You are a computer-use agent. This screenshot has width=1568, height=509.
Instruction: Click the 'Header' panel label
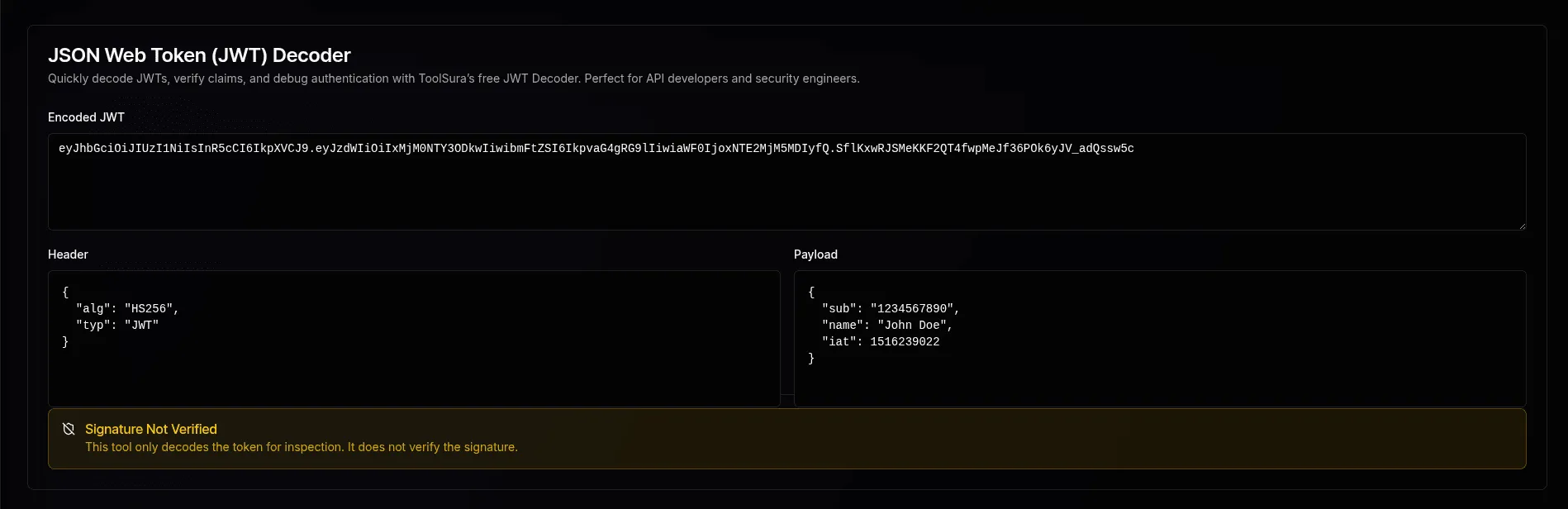(67, 254)
